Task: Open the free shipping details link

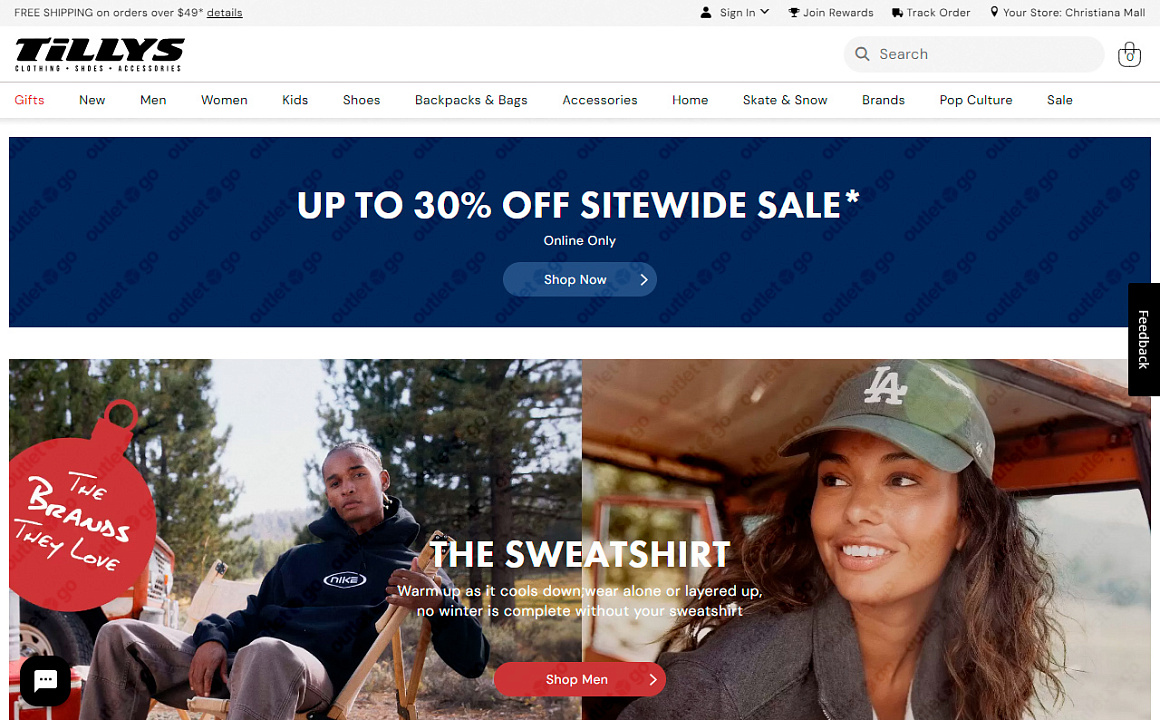Action: [x=224, y=13]
